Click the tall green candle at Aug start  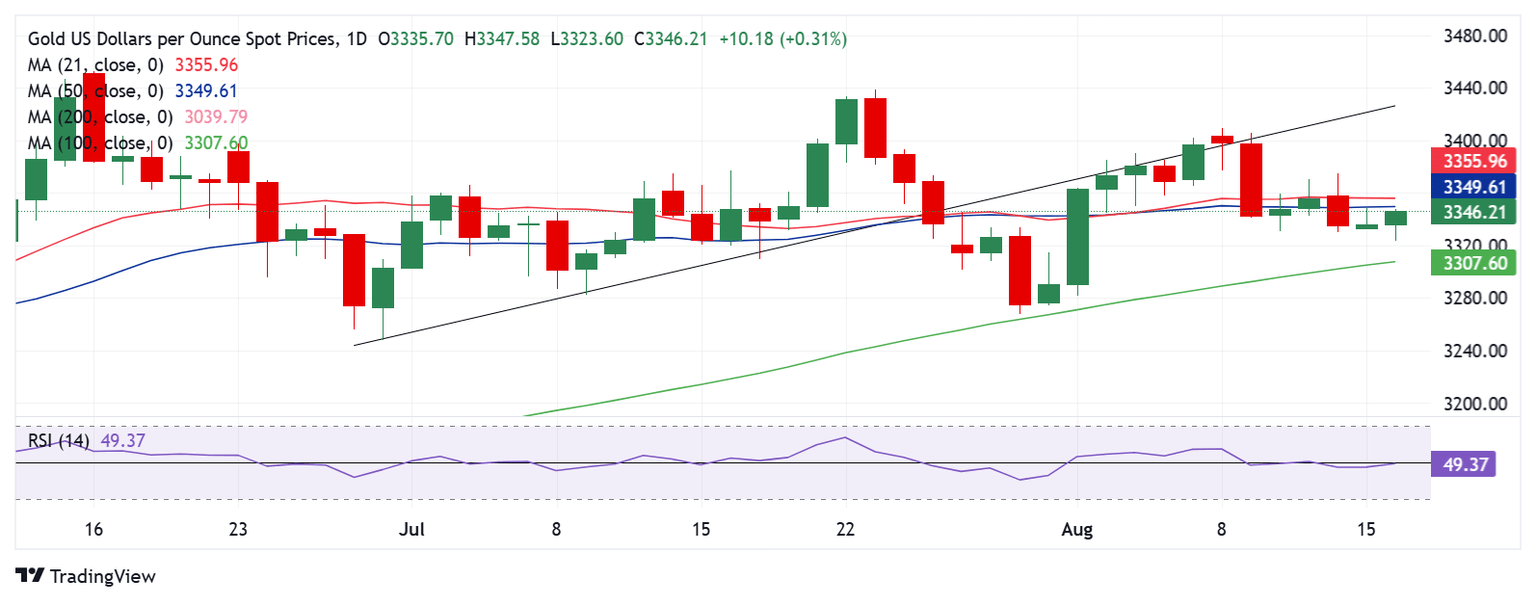(1078, 237)
